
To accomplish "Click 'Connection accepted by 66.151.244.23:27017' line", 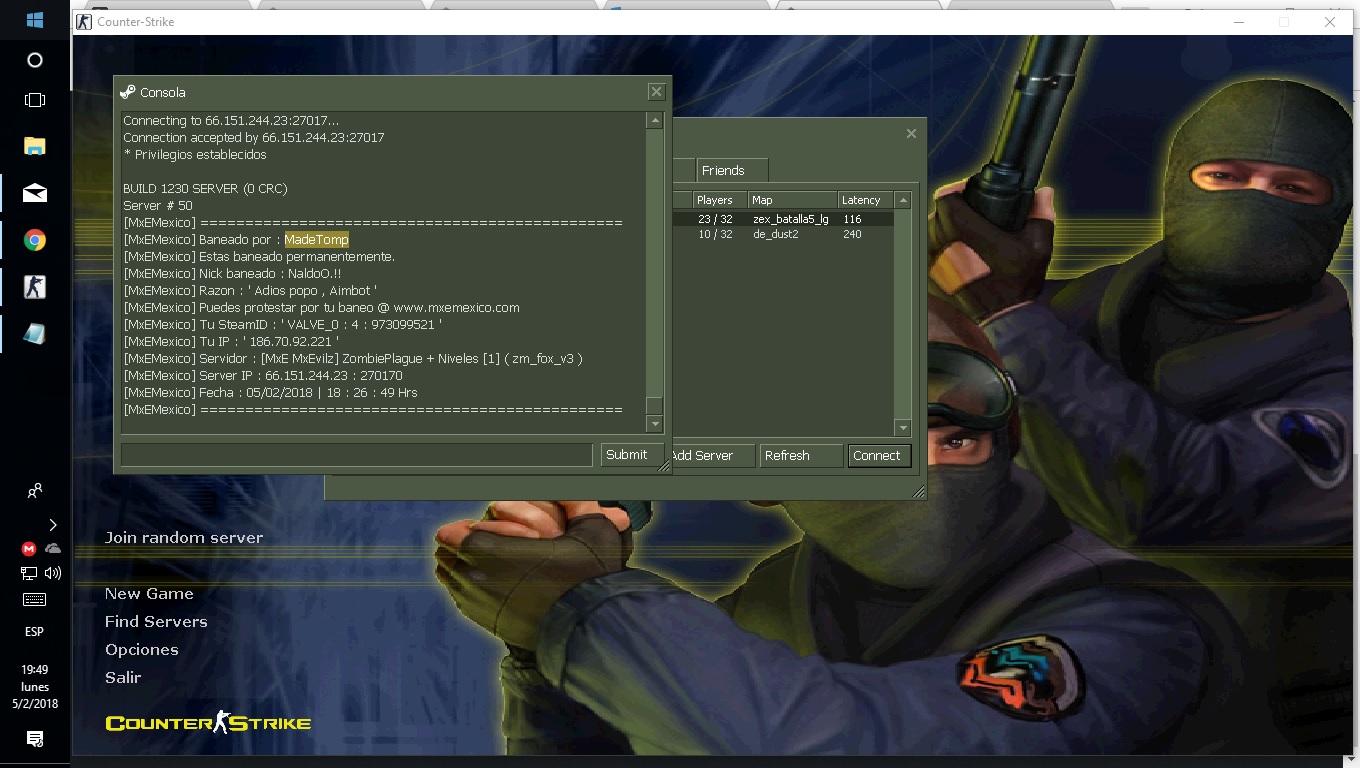I will (254, 138).
